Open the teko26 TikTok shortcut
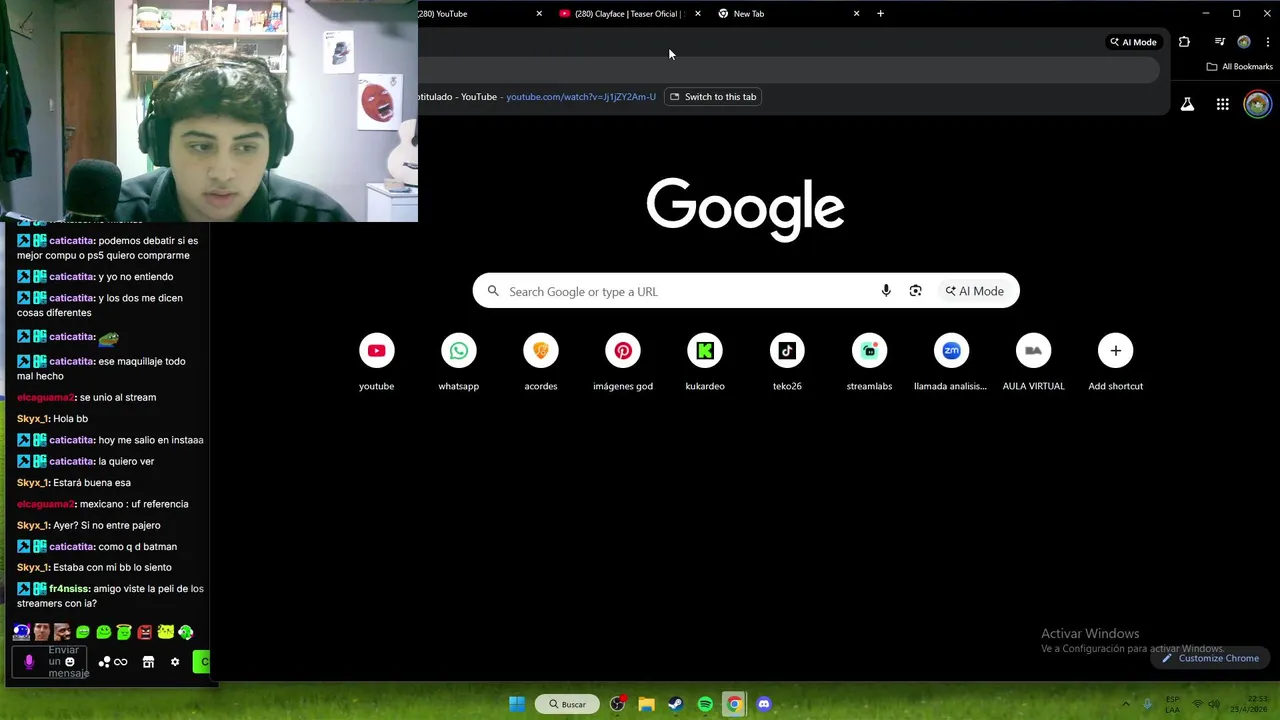Image resolution: width=1280 pixels, height=720 pixels. [787, 362]
